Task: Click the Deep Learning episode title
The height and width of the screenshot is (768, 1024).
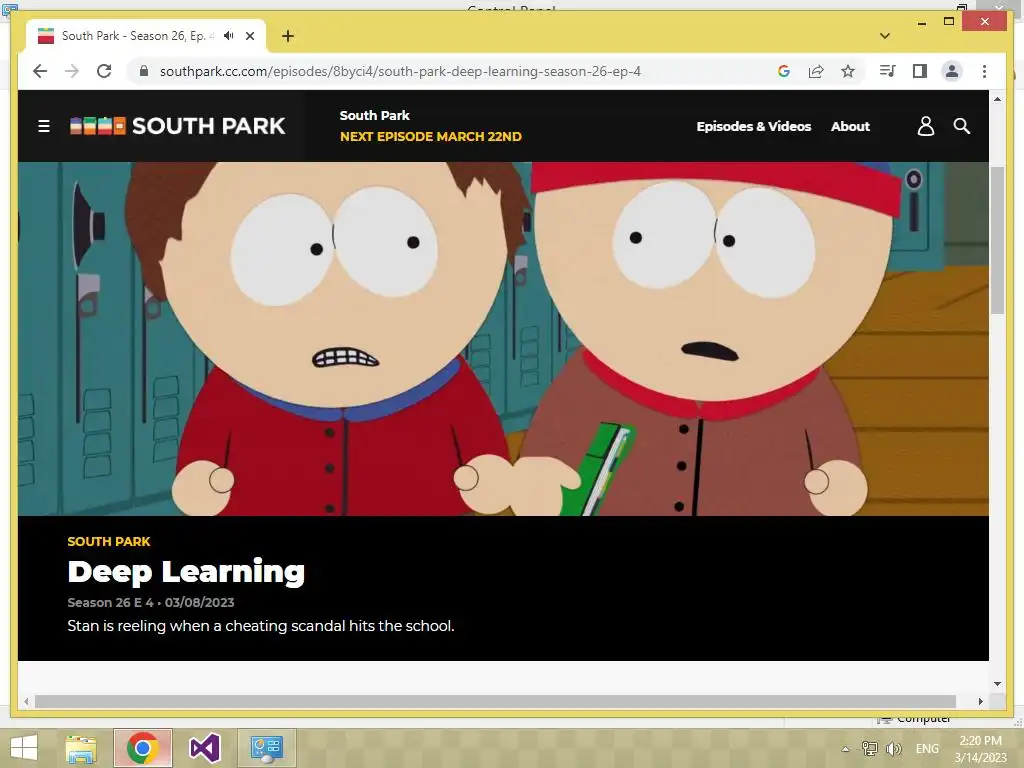Action: point(186,572)
